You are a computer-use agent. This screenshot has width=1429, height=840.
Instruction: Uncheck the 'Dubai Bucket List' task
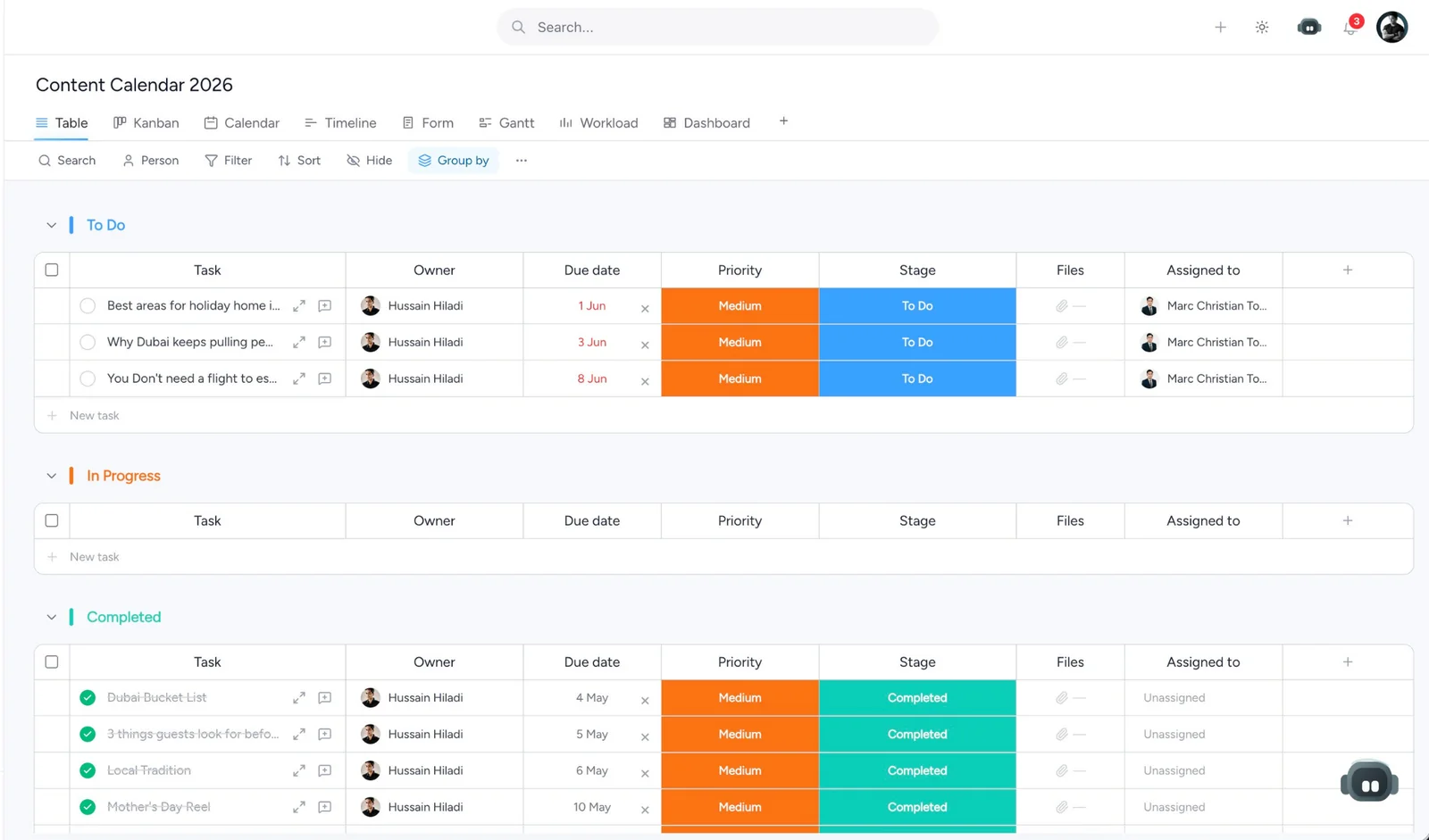pos(88,698)
